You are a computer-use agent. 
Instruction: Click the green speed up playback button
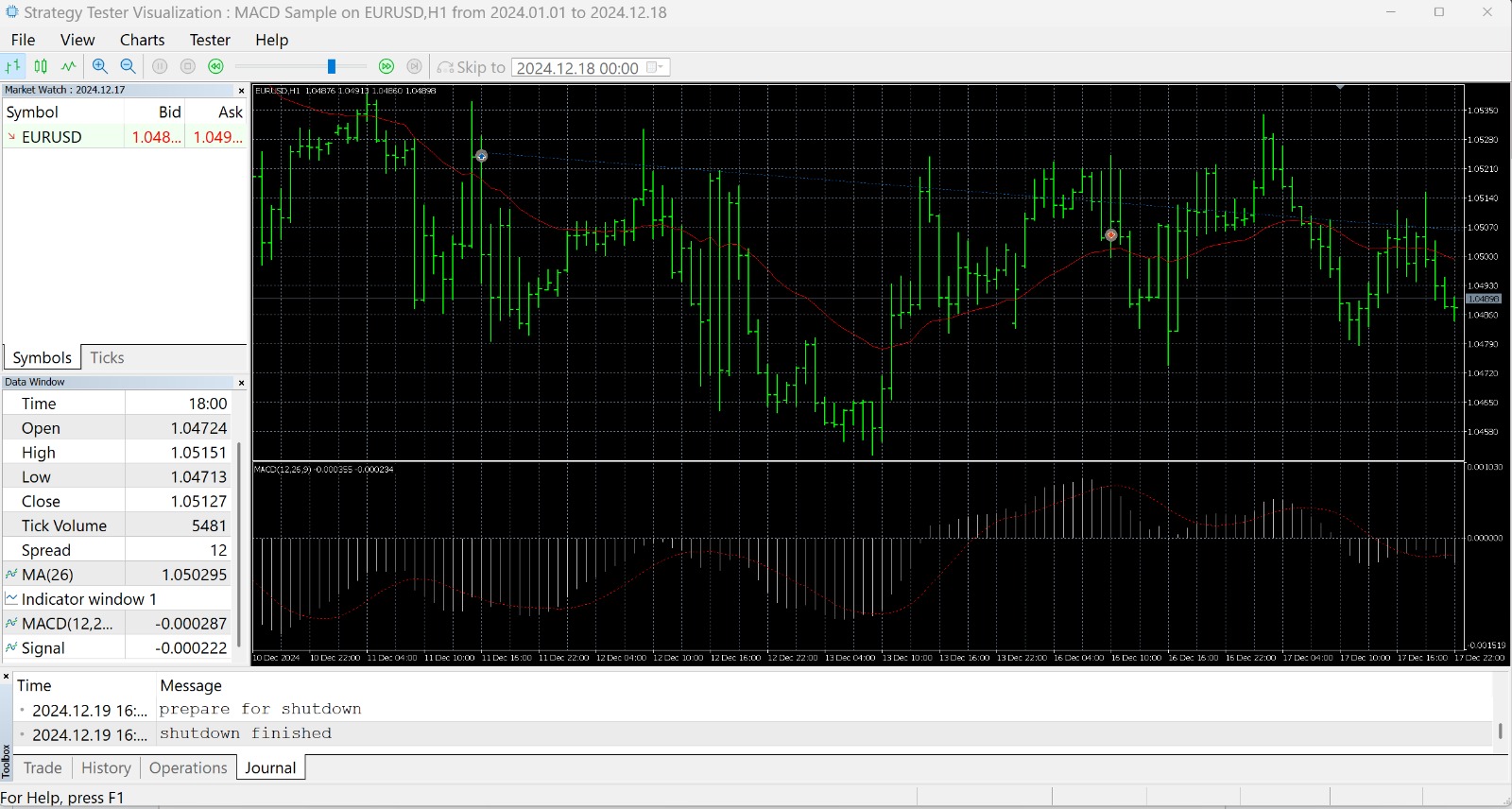386,66
